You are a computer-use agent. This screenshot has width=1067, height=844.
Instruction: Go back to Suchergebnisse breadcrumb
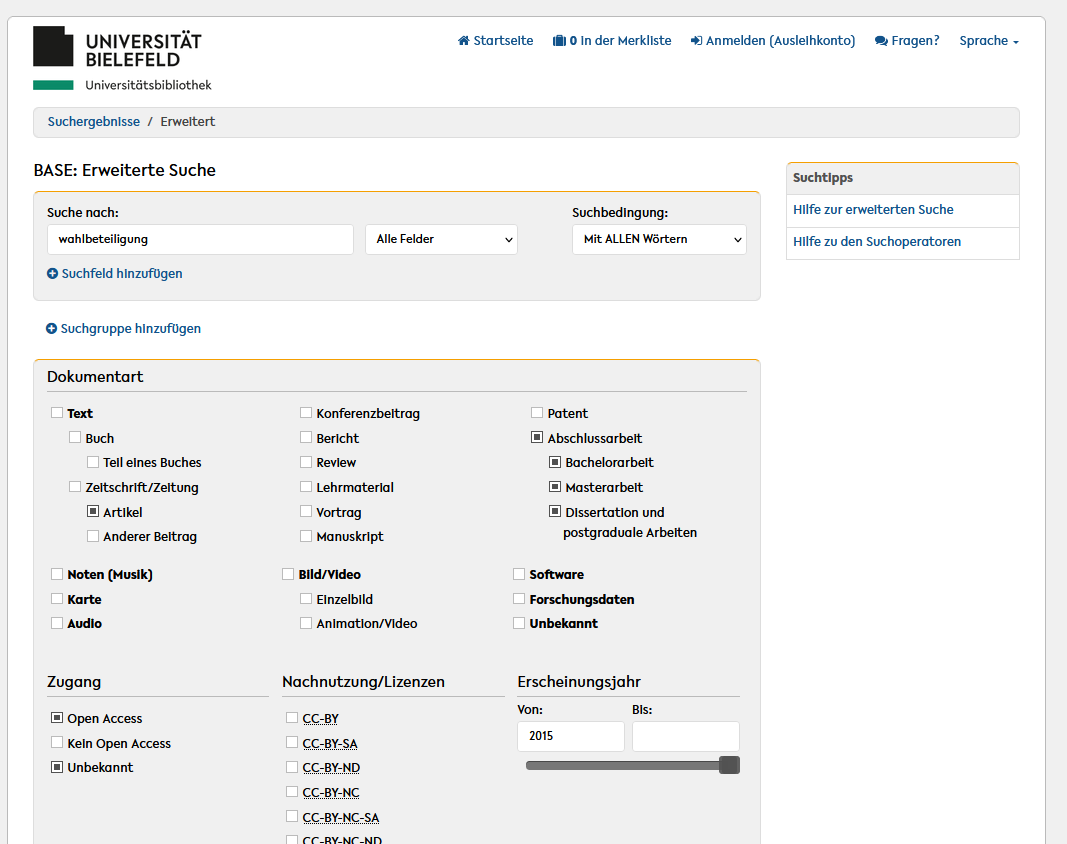[x=94, y=122]
